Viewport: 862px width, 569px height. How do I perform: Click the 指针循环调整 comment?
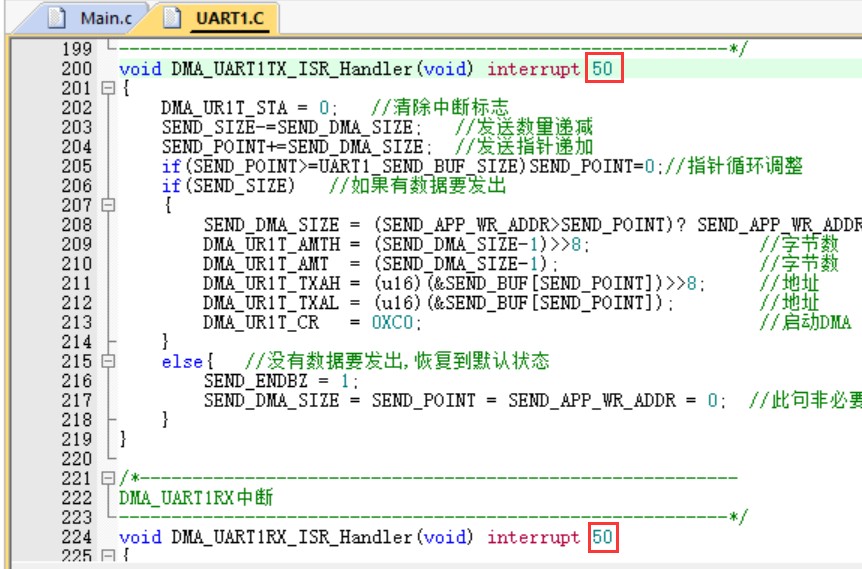[x=734, y=166]
